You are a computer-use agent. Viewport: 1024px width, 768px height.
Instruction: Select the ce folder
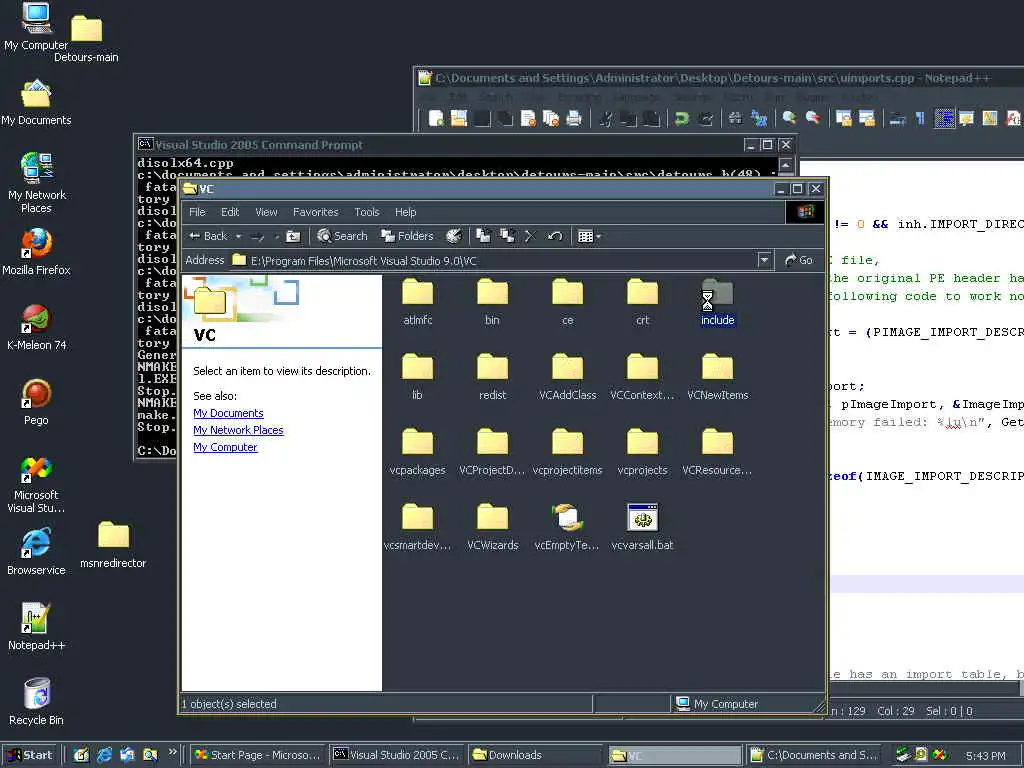click(x=568, y=301)
